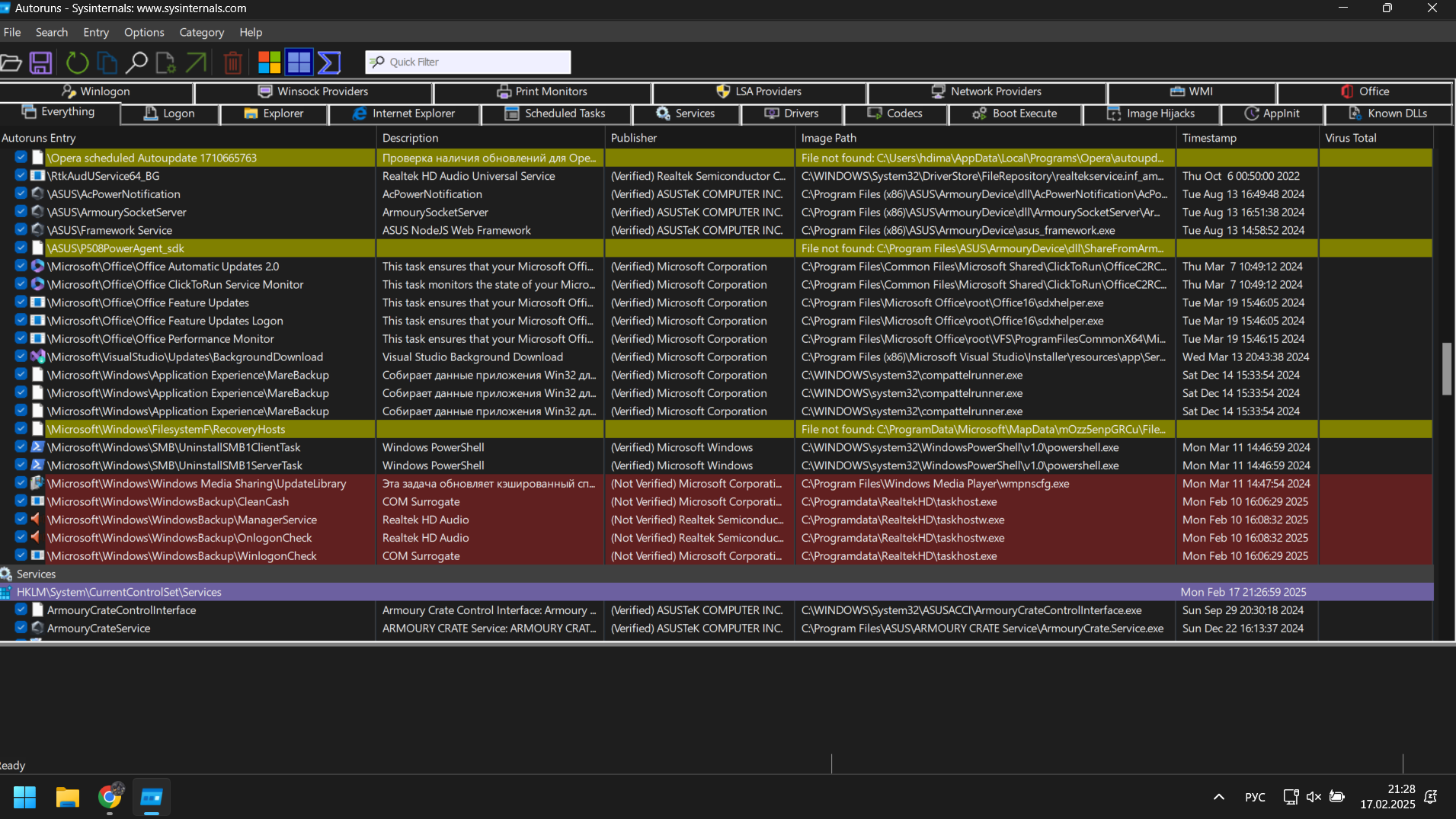Image resolution: width=1456 pixels, height=819 pixels.
Task: Uncheck the Opera scheduled Autoupdate entry
Action: coord(21,157)
